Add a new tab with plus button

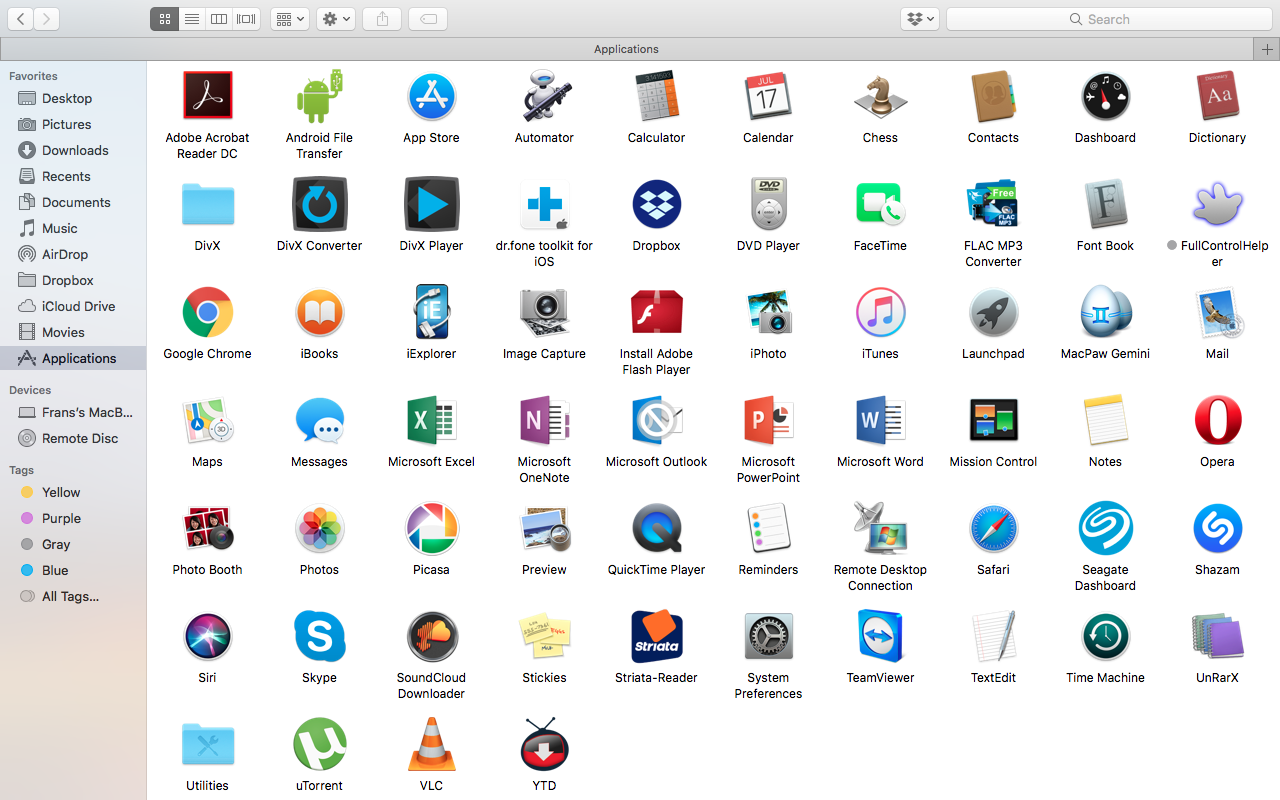1267,49
